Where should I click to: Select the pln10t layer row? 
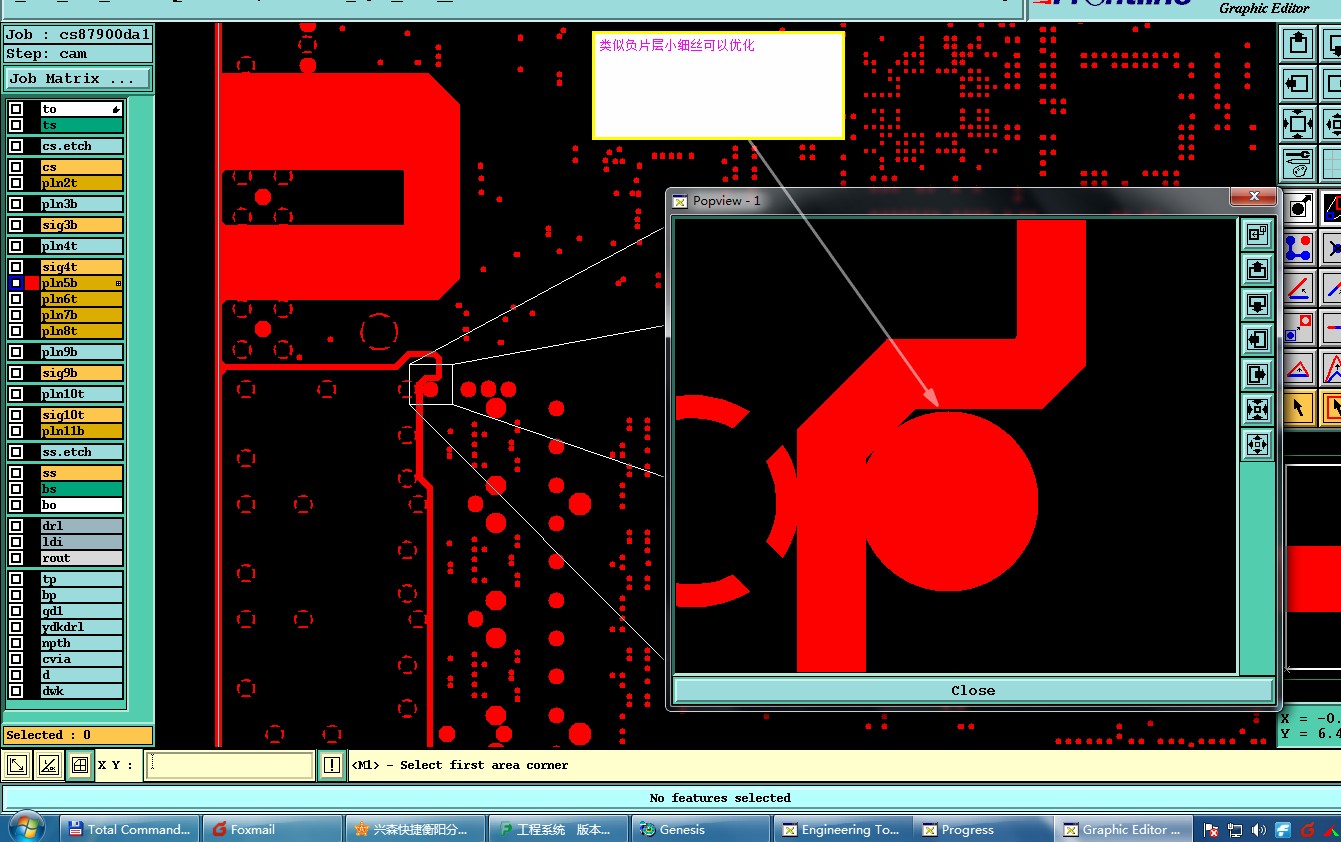pyautogui.click(x=82, y=394)
